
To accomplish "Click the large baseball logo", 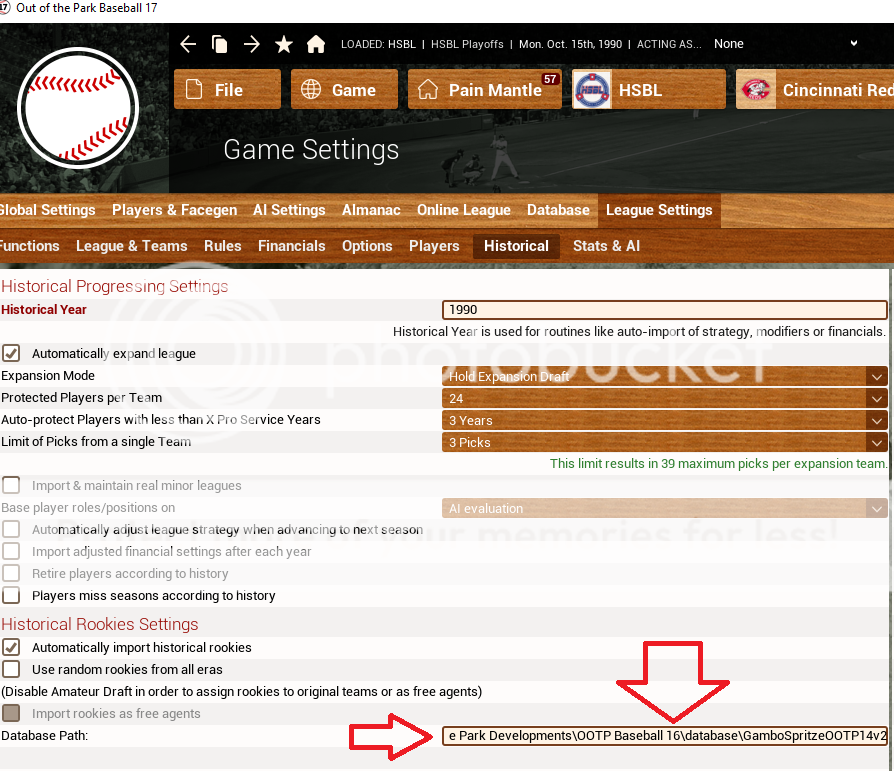I will pyautogui.click(x=78, y=107).
